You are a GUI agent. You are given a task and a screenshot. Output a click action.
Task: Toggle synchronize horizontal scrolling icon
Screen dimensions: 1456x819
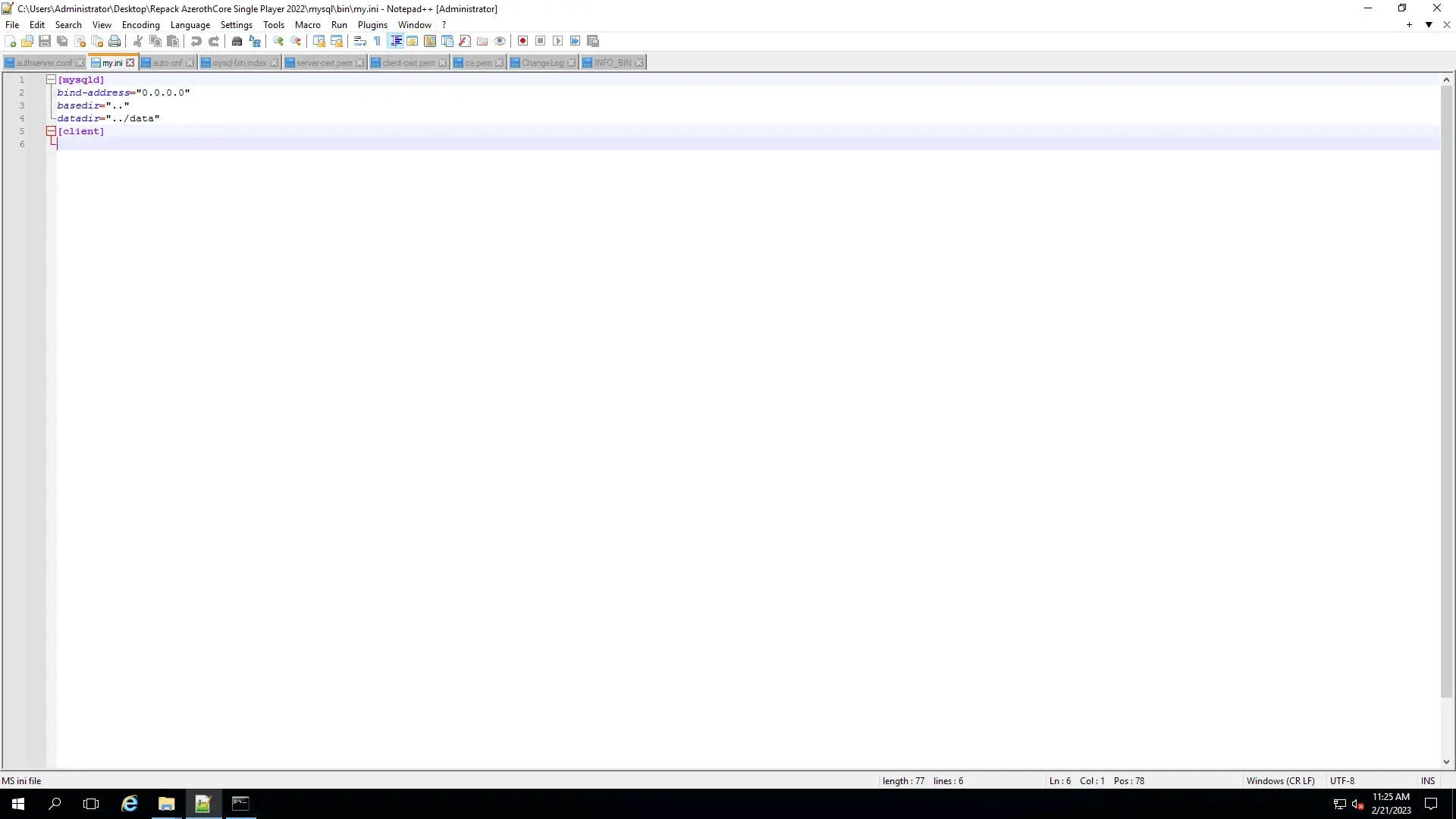click(x=337, y=41)
